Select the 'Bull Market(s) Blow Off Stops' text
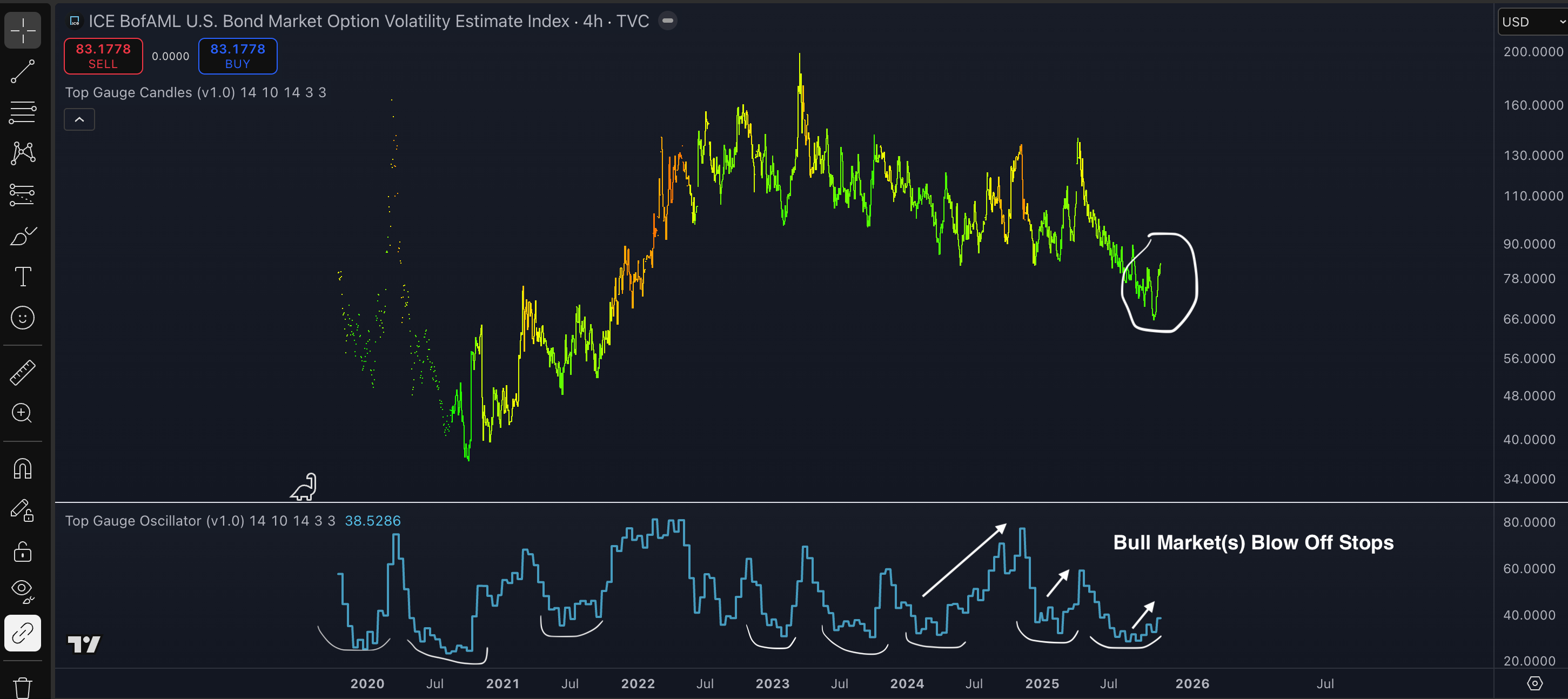 [x=1254, y=542]
